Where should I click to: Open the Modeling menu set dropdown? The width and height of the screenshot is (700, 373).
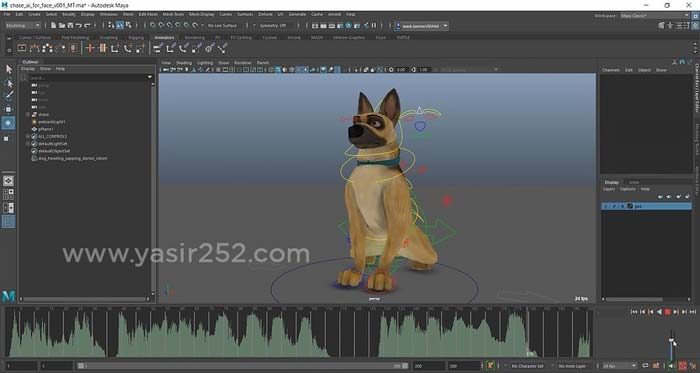(x=23, y=25)
